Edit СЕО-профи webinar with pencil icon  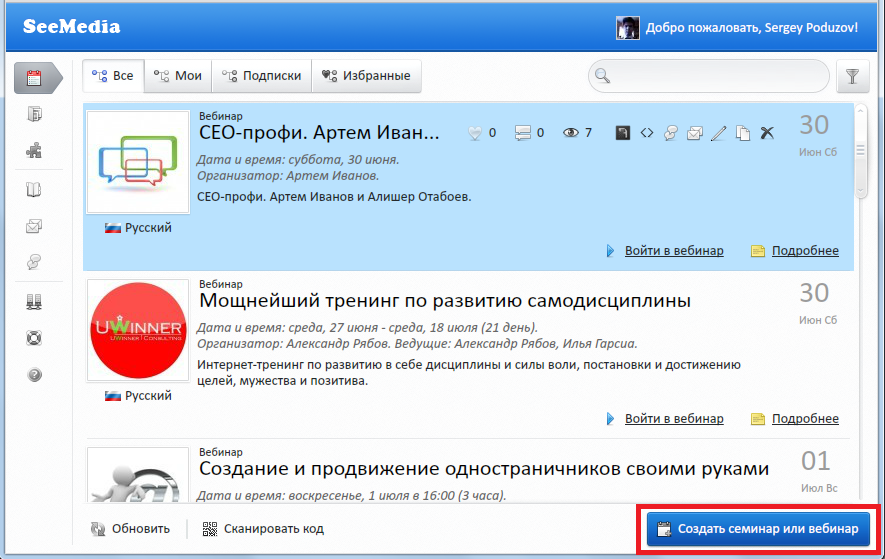pos(718,133)
